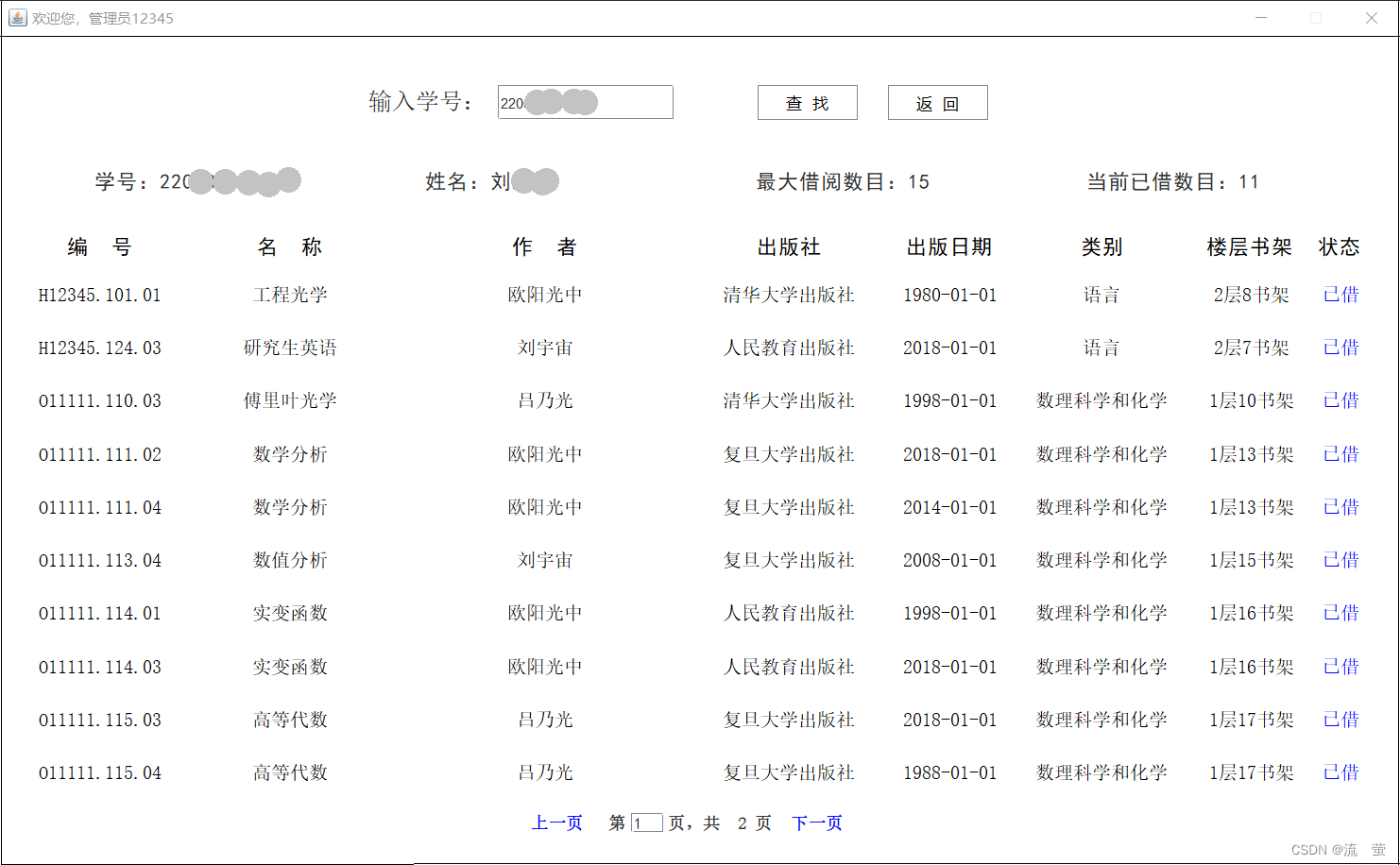The height and width of the screenshot is (865, 1400).
Task: Click 楼层书架 column header
Action: (x=1249, y=246)
